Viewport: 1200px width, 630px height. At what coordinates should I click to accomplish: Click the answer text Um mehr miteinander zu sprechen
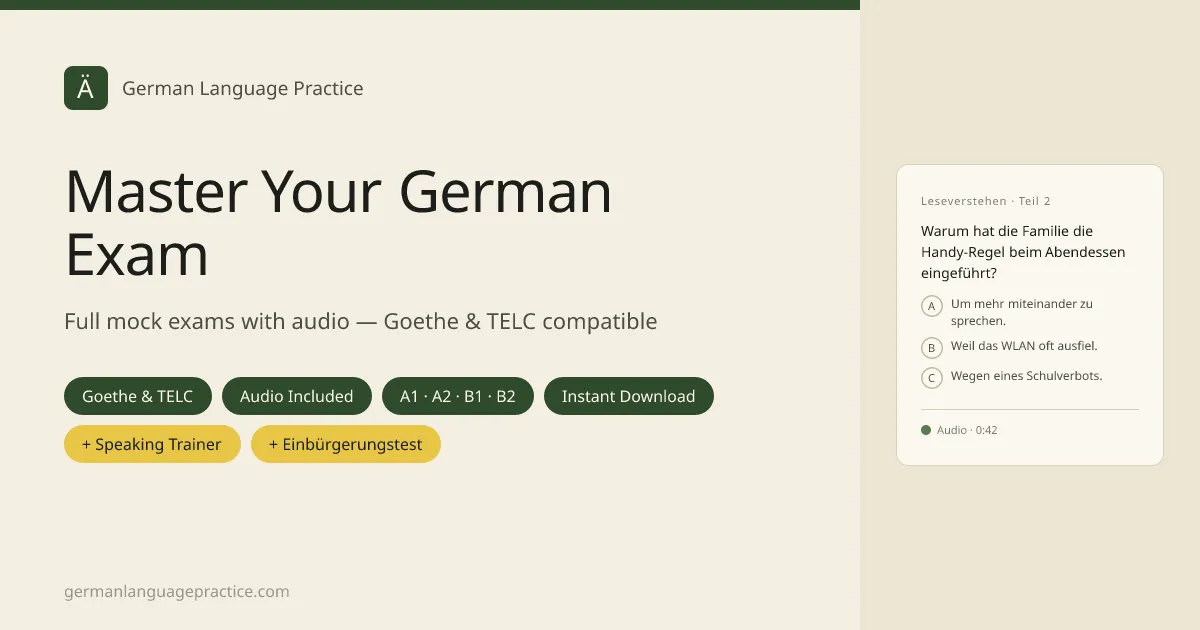coord(1022,312)
